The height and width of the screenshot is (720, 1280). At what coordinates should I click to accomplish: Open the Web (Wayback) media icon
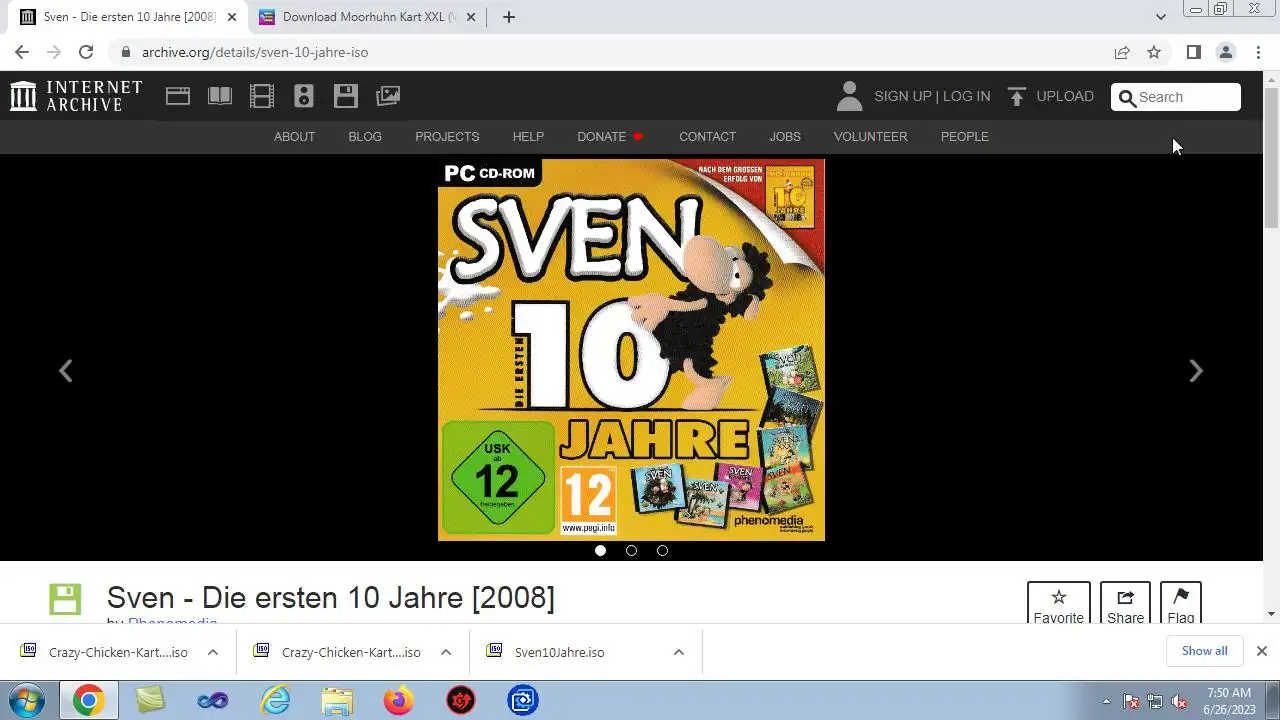click(x=178, y=96)
